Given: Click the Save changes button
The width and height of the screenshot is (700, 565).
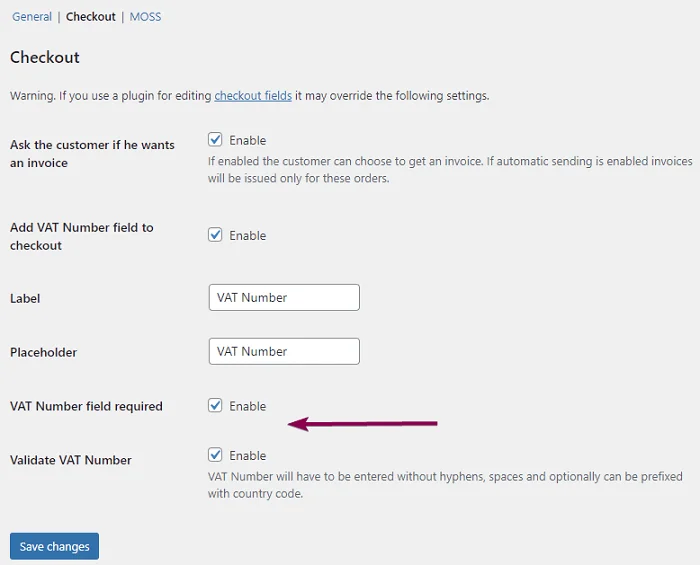Looking at the screenshot, I should tap(54, 546).
